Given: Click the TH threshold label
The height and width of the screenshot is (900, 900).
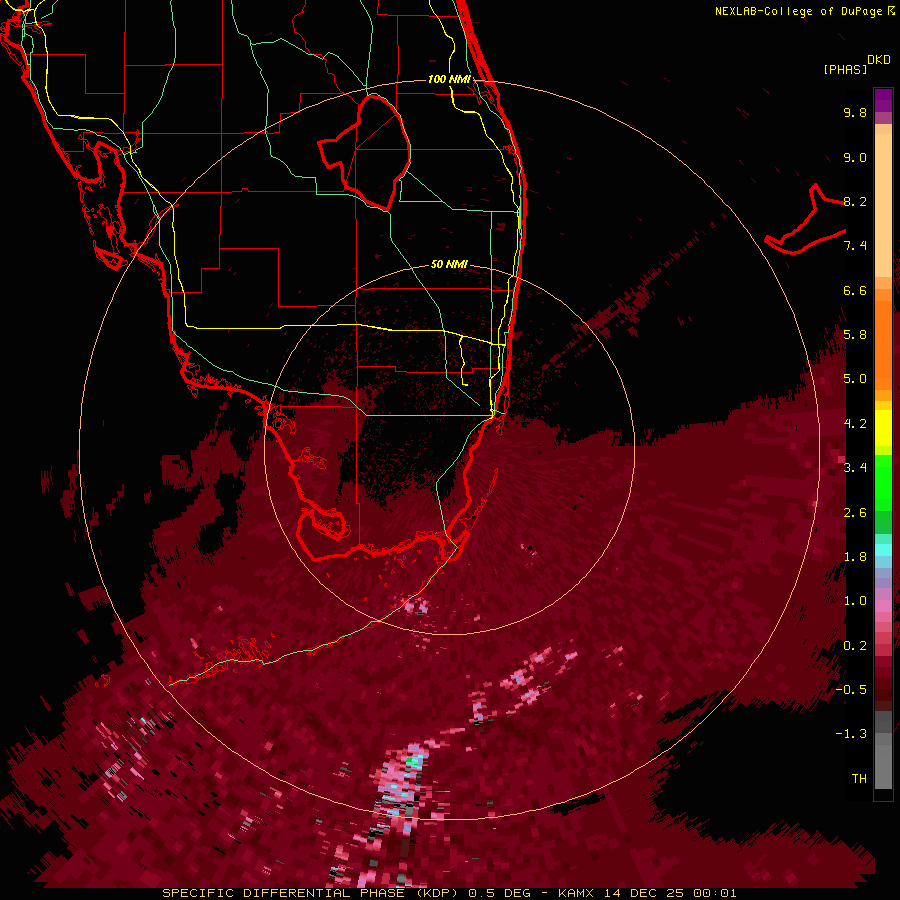Looking at the screenshot, I should click(859, 779).
